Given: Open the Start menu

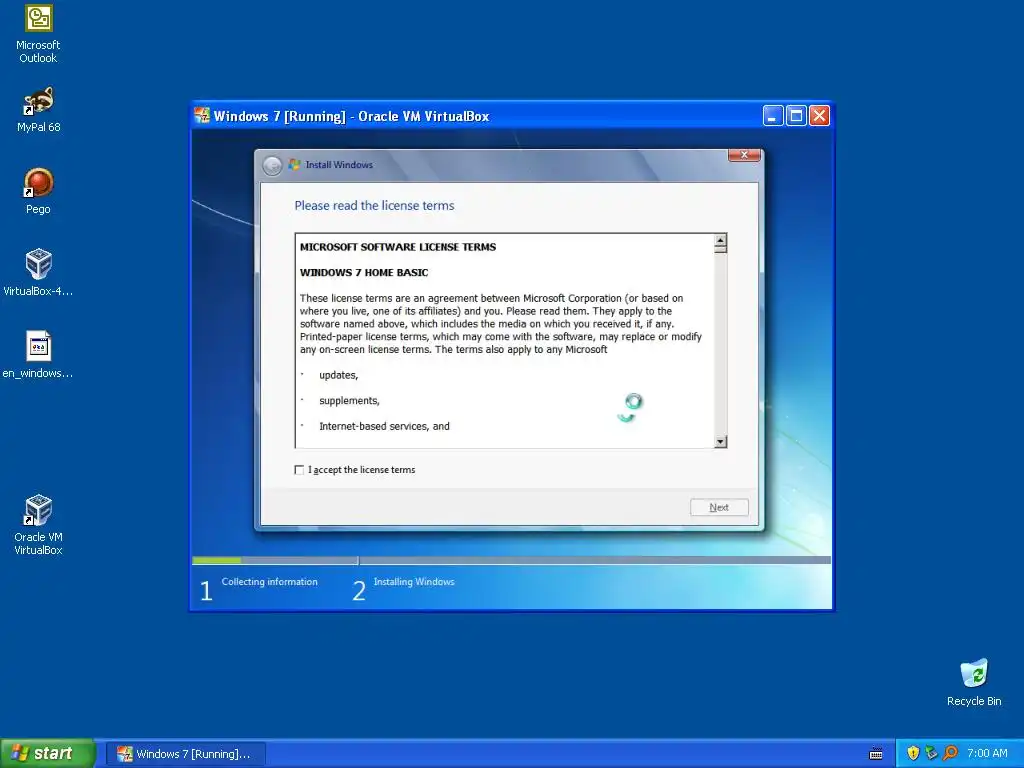Looking at the screenshot, I should [48, 753].
